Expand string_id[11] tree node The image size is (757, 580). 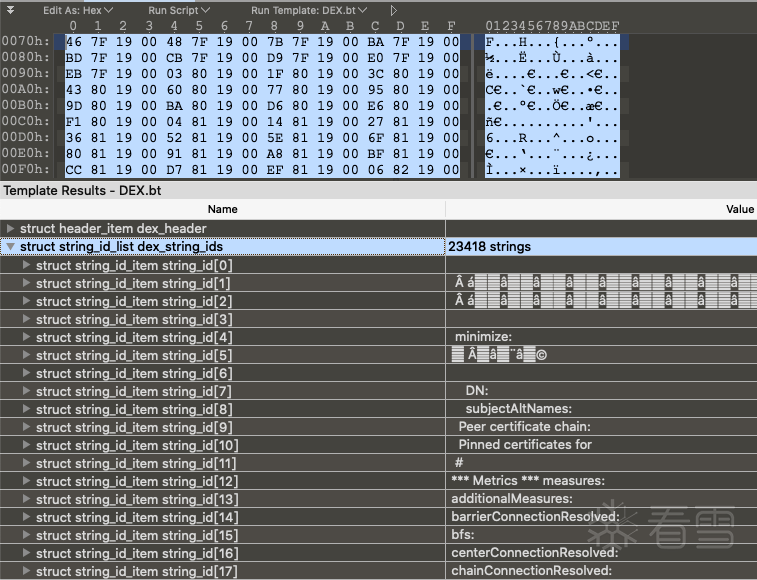pos(27,463)
